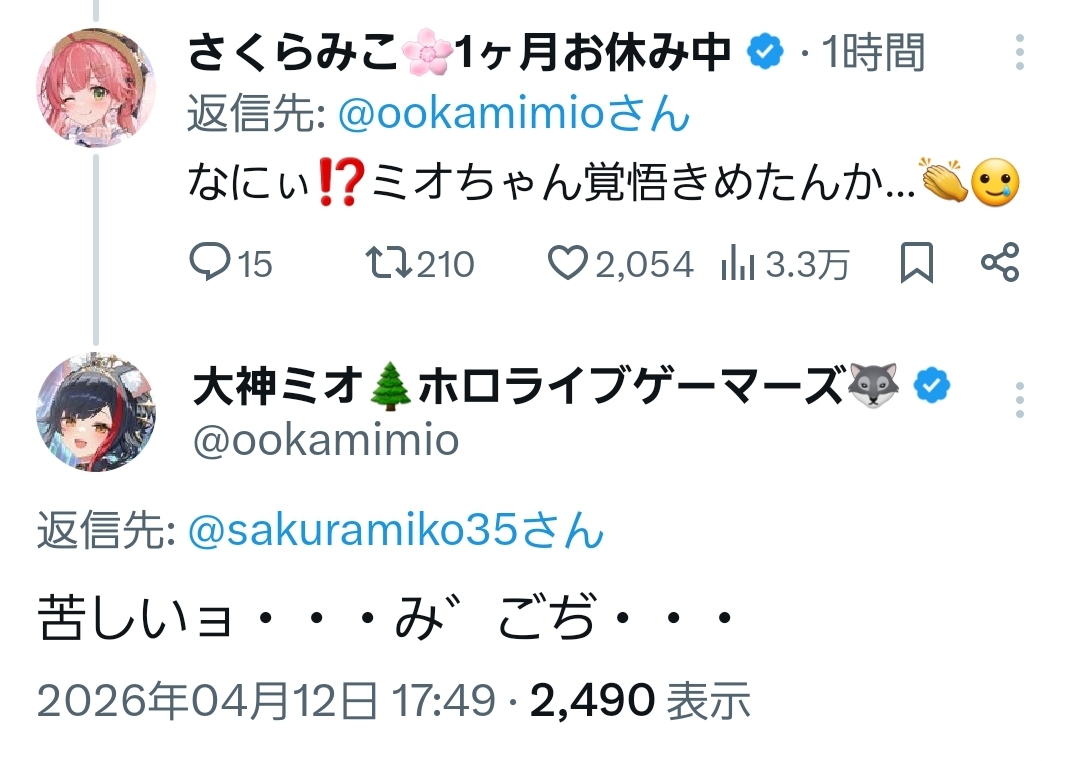Click the @sakuramiko35 reply-to mention link
This screenshot has width=1080, height=761.
(396, 531)
